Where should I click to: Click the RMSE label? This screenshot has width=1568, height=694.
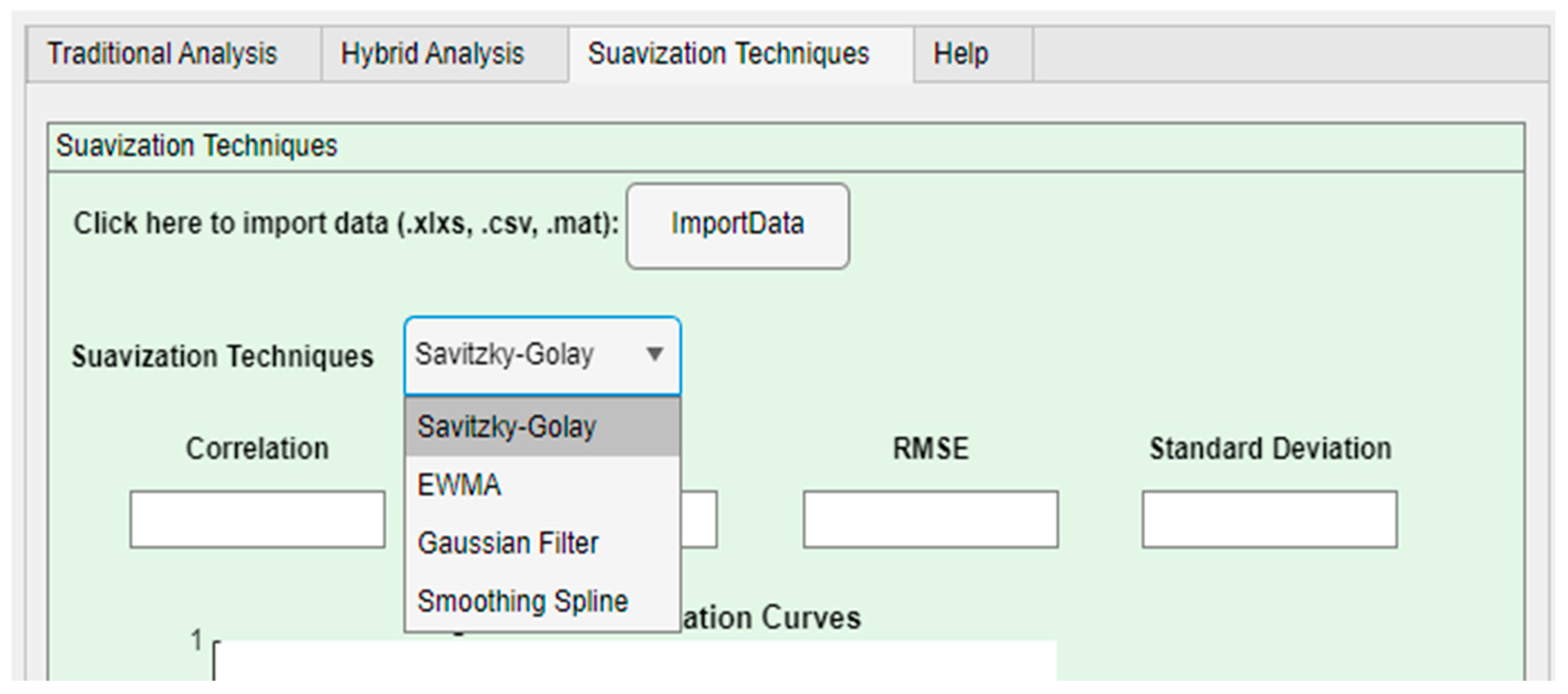(x=931, y=448)
